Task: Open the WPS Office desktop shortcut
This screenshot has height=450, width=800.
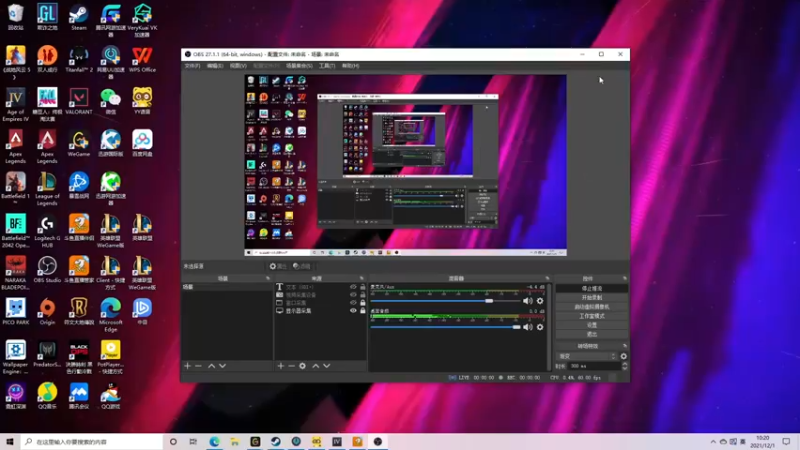Action: click(x=142, y=59)
